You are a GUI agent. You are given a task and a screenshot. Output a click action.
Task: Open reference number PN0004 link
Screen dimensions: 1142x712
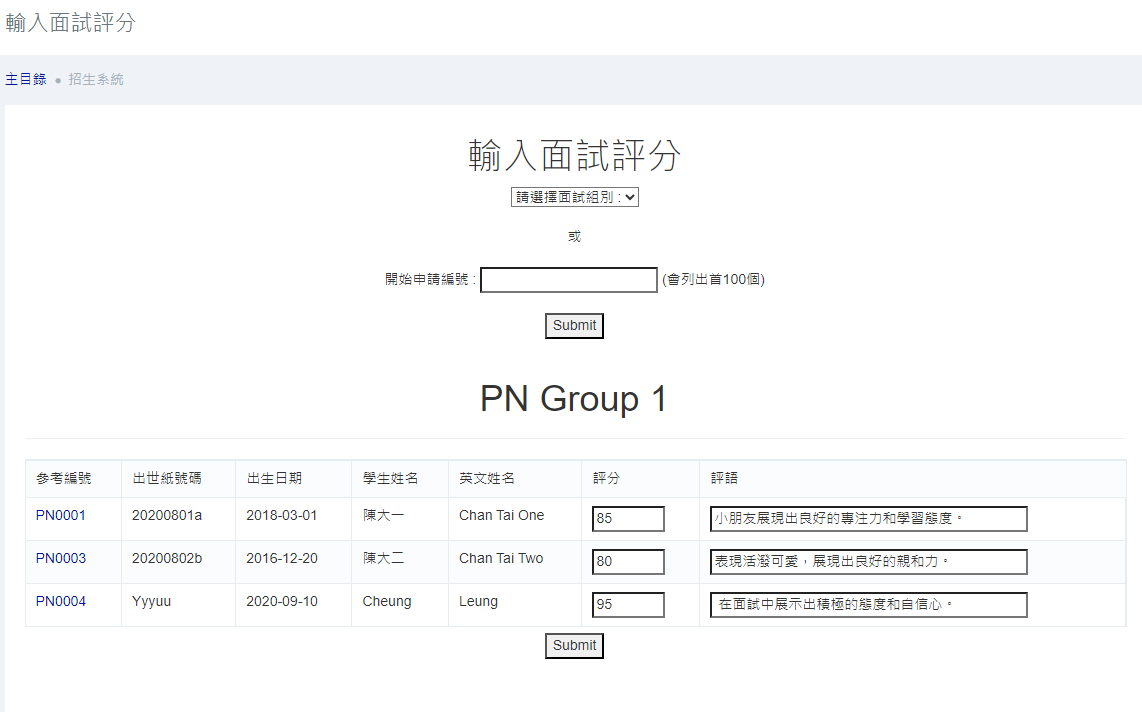[61, 602]
